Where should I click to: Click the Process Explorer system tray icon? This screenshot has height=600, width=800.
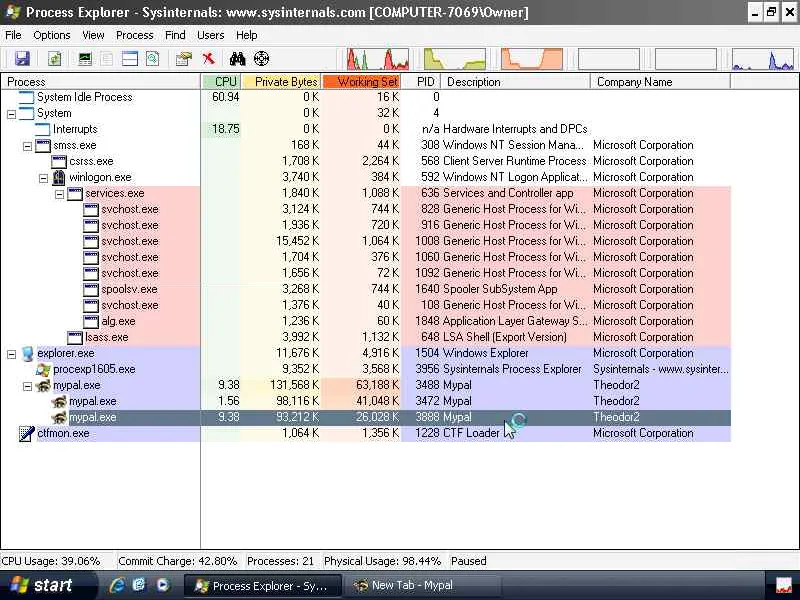tap(783, 585)
